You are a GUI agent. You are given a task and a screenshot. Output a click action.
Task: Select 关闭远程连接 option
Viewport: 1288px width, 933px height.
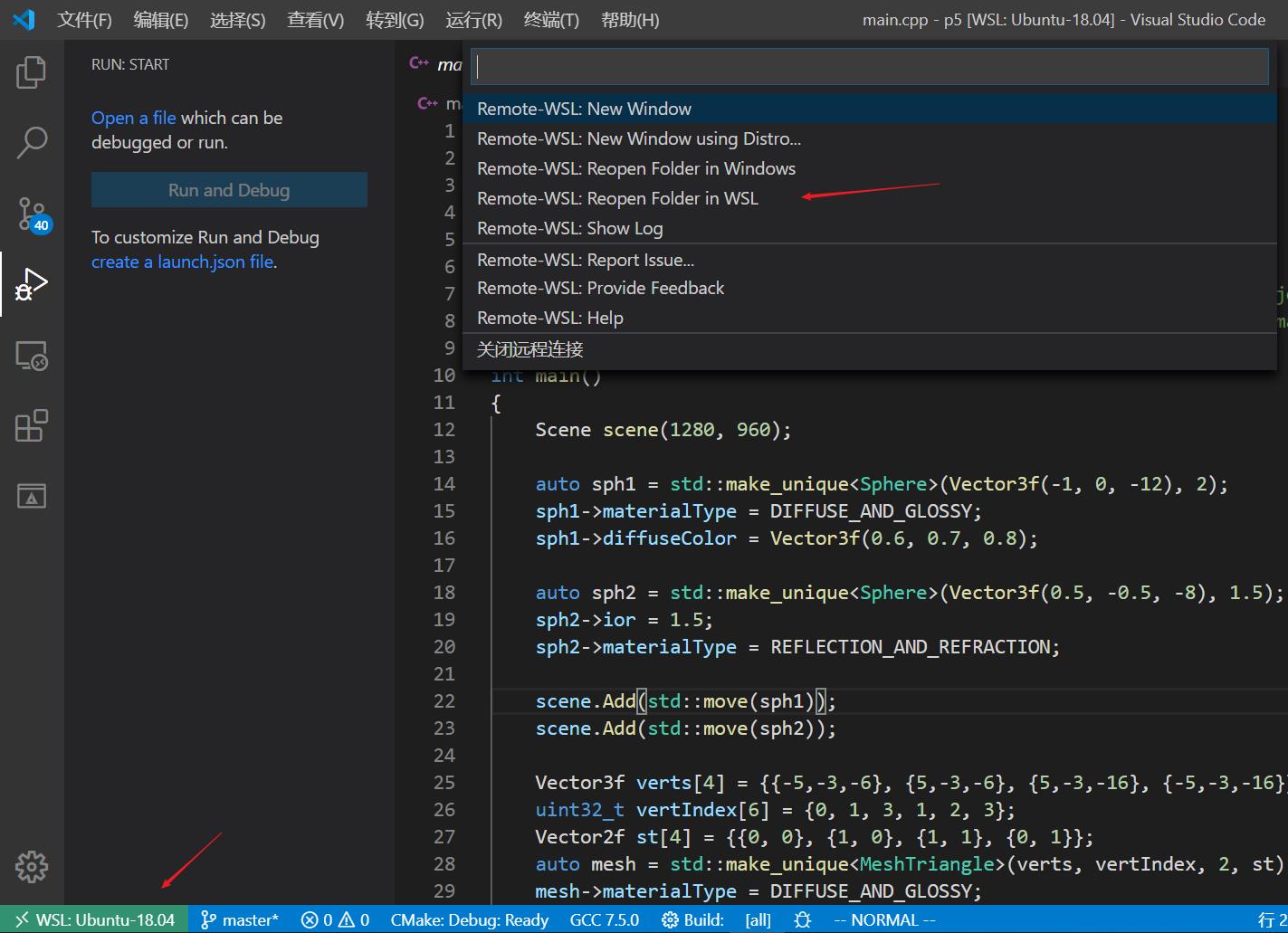[870, 349]
